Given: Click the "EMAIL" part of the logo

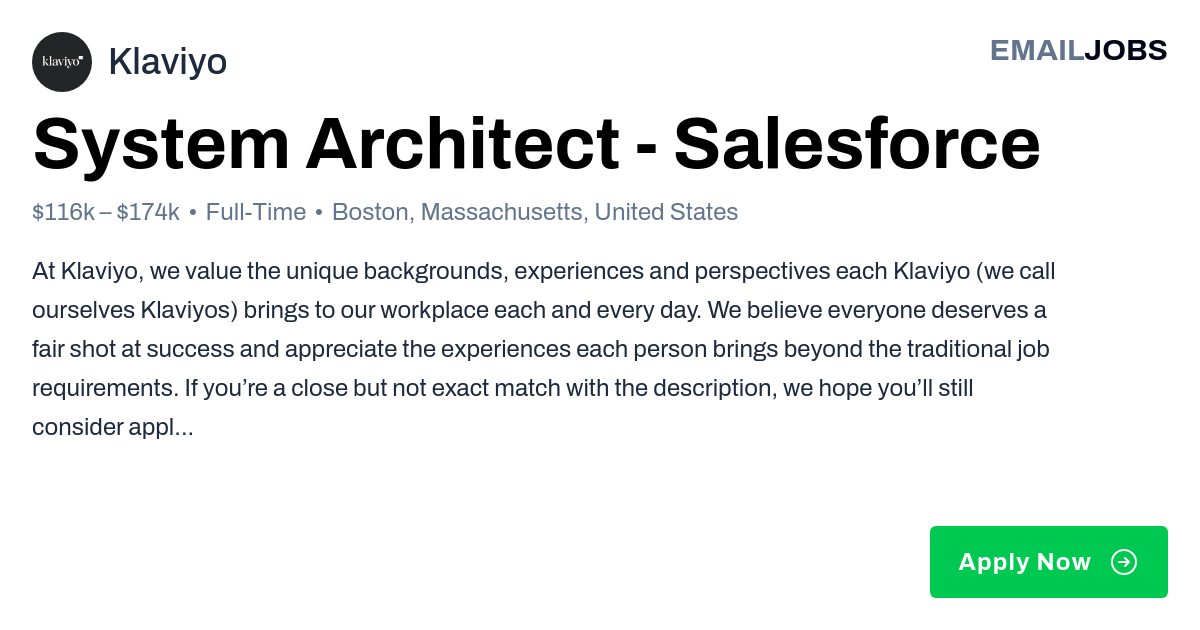Looking at the screenshot, I should pos(1037,50).
